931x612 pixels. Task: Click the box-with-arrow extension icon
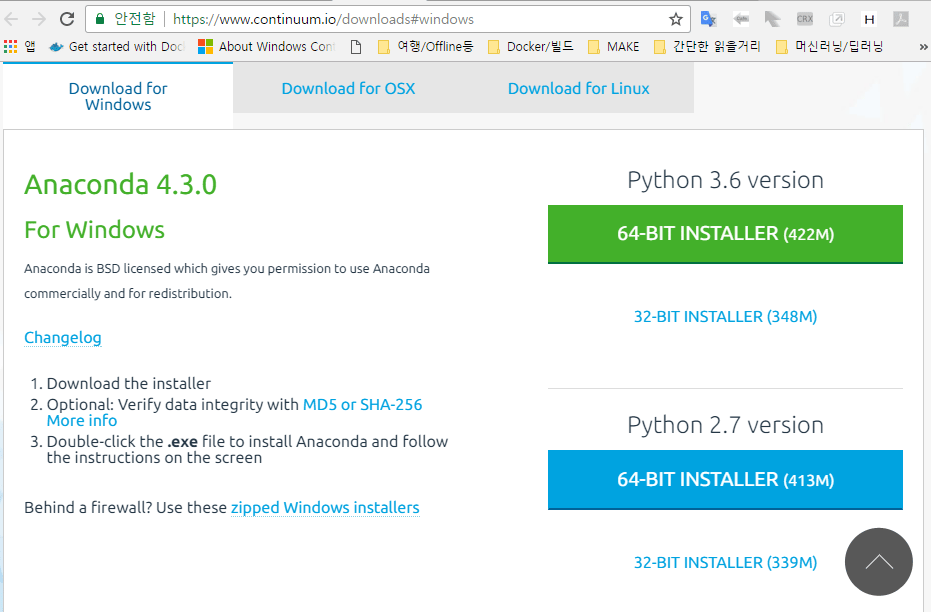[x=837, y=19]
